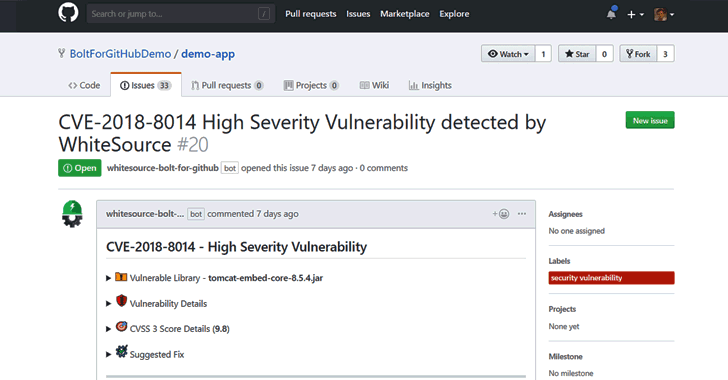Image resolution: width=728 pixels, height=380 pixels.
Task: Open Issues in top navigation
Action: tap(358, 14)
